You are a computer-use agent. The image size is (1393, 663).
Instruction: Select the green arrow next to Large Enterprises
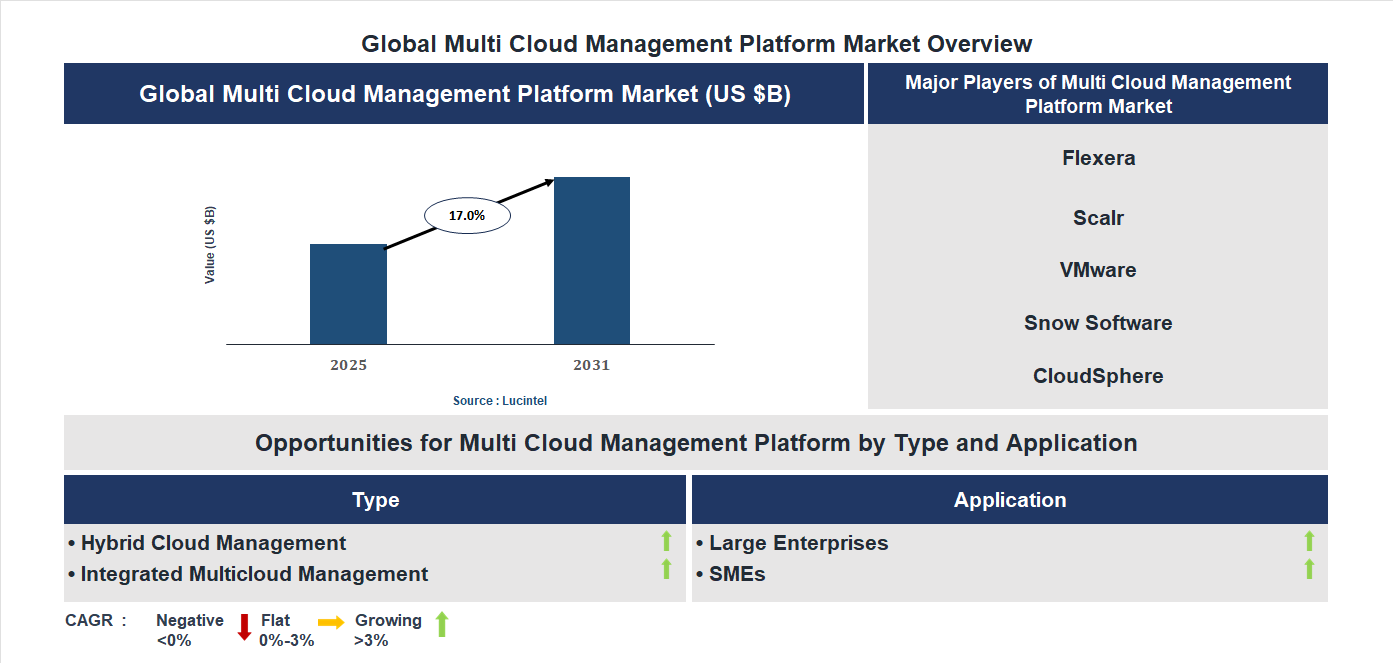1310,542
